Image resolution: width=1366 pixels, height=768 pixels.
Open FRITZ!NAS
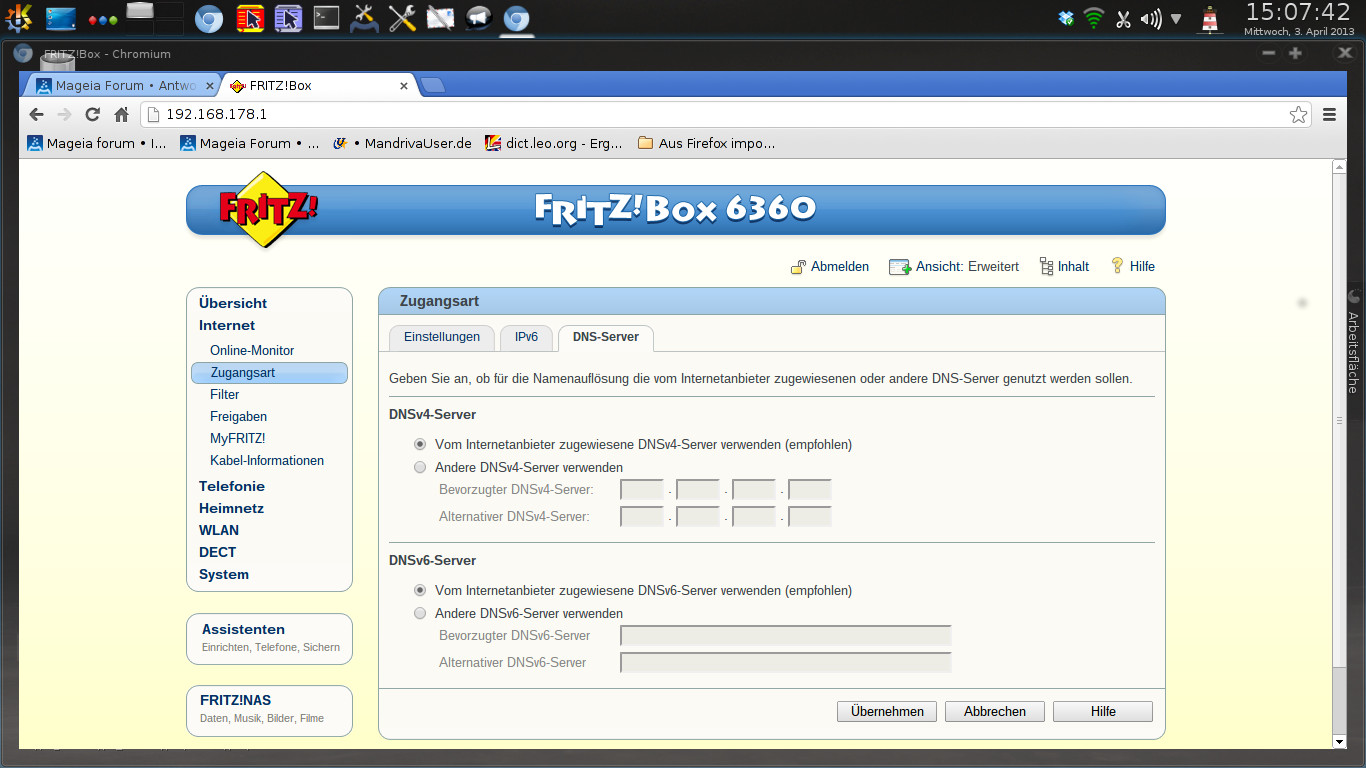[x=269, y=710]
